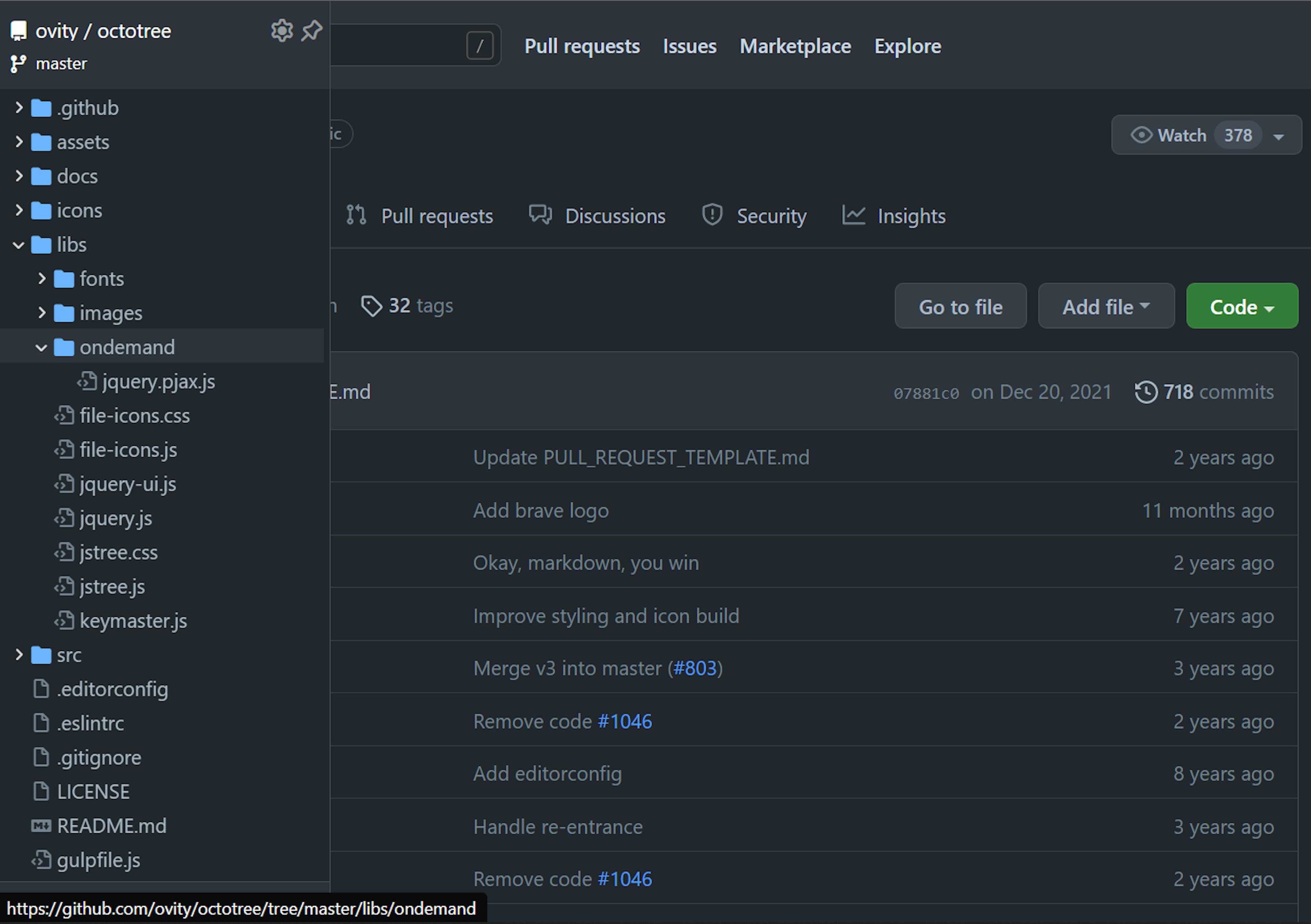Click the tag icon next to 32 tags
This screenshot has width=1311, height=924.
point(372,307)
